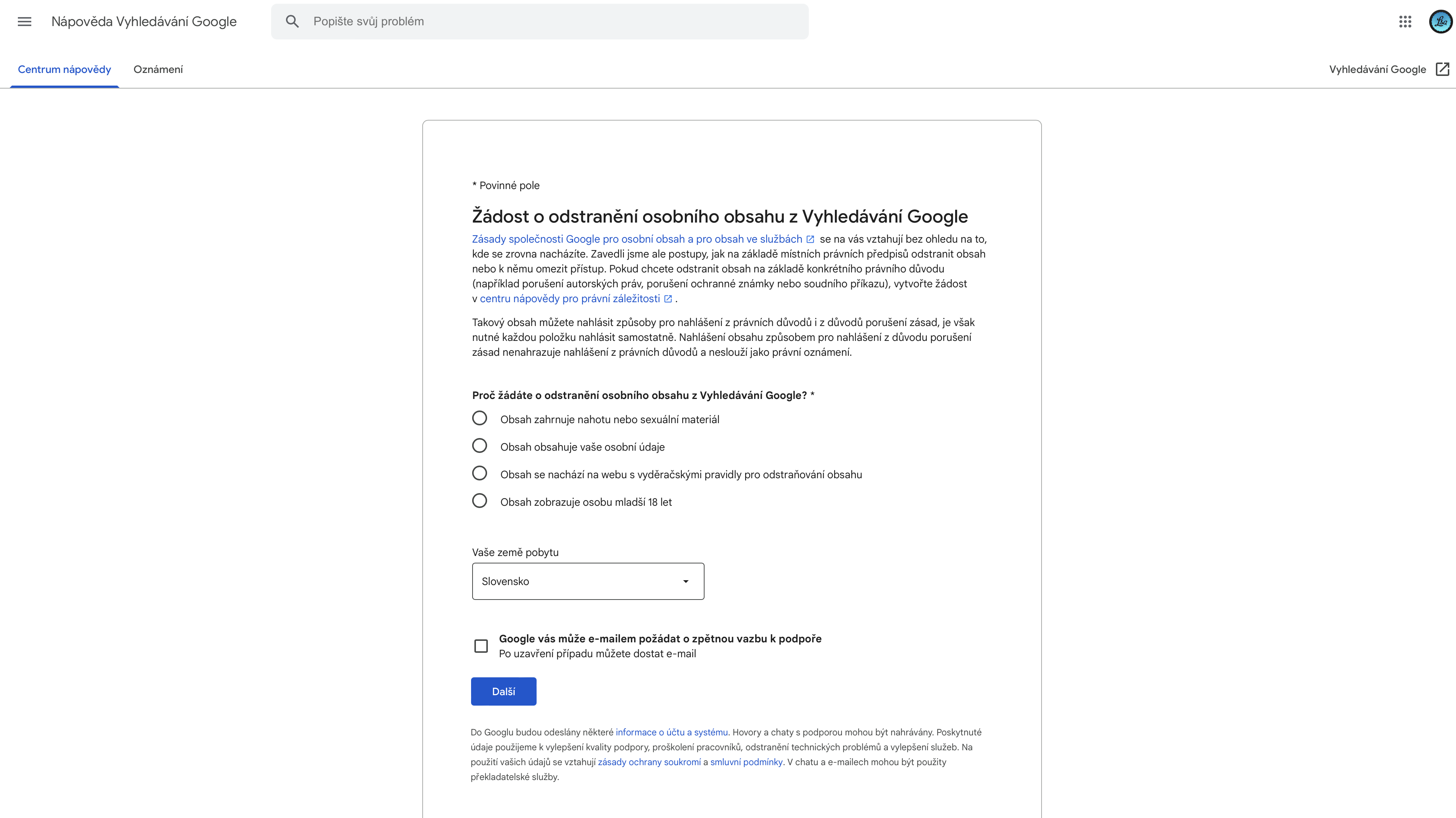Open the Google apps grid
The width and height of the screenshot is (1456, 818).
coord(1405,22)
